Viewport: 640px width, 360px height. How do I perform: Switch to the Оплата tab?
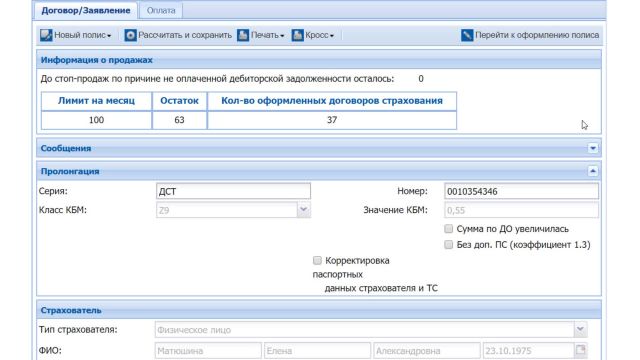(161, 11)
